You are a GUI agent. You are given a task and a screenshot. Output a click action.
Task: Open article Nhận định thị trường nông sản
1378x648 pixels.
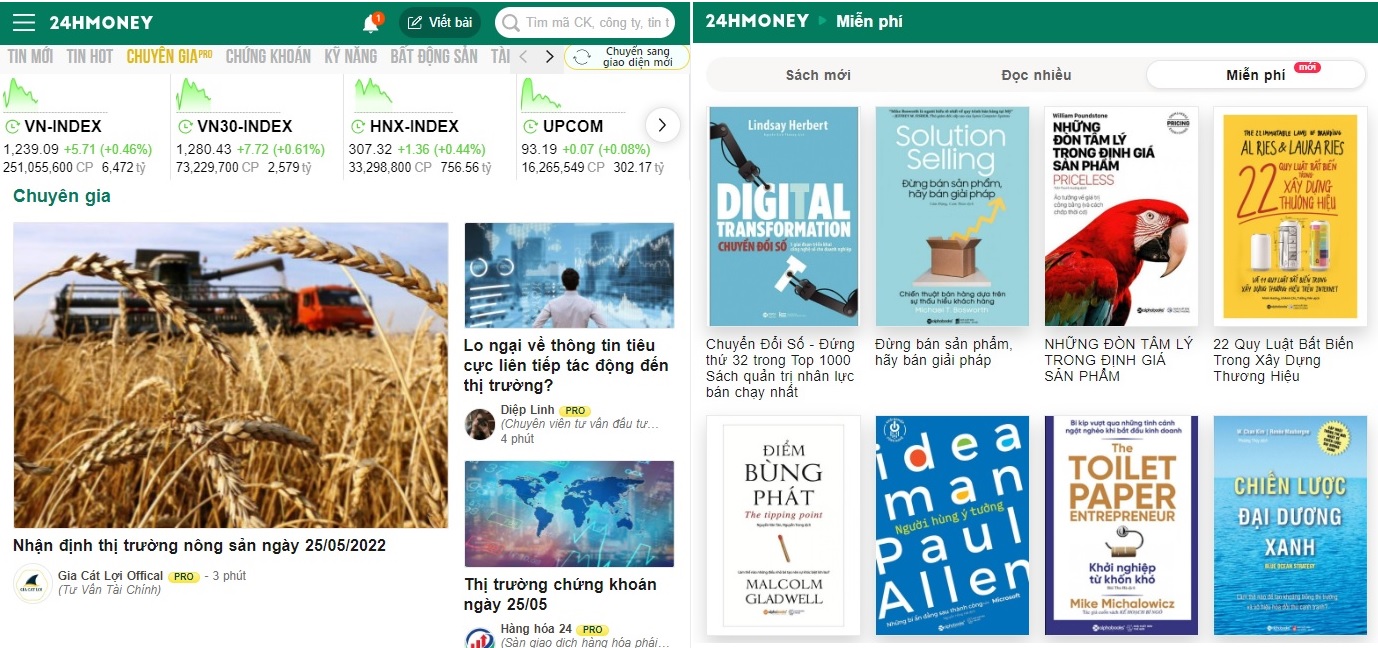click(199, 546)
